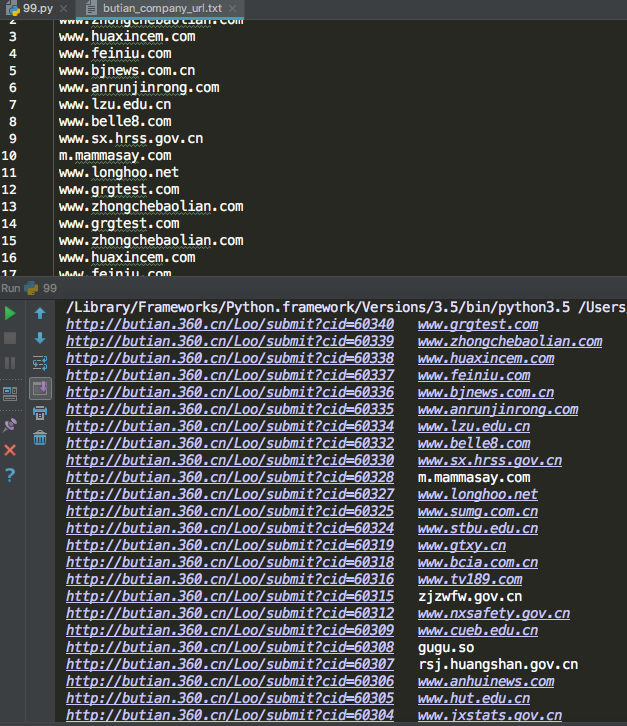Place cursor on editor line 5 www.bjnews.com.cn
This screenshot has height=726, width=627.
tap(127, 70)
